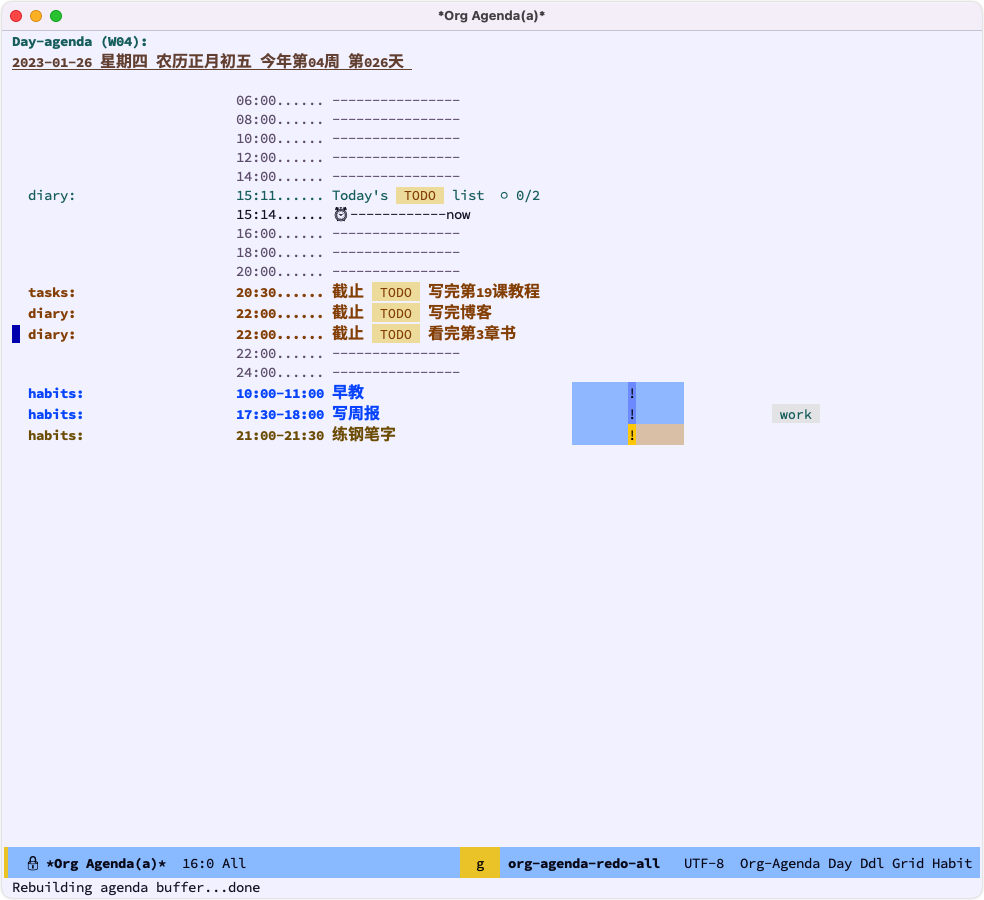Click the lock icon in the mode line
This screenshot has height=900, width=984.
coord(33,864)
